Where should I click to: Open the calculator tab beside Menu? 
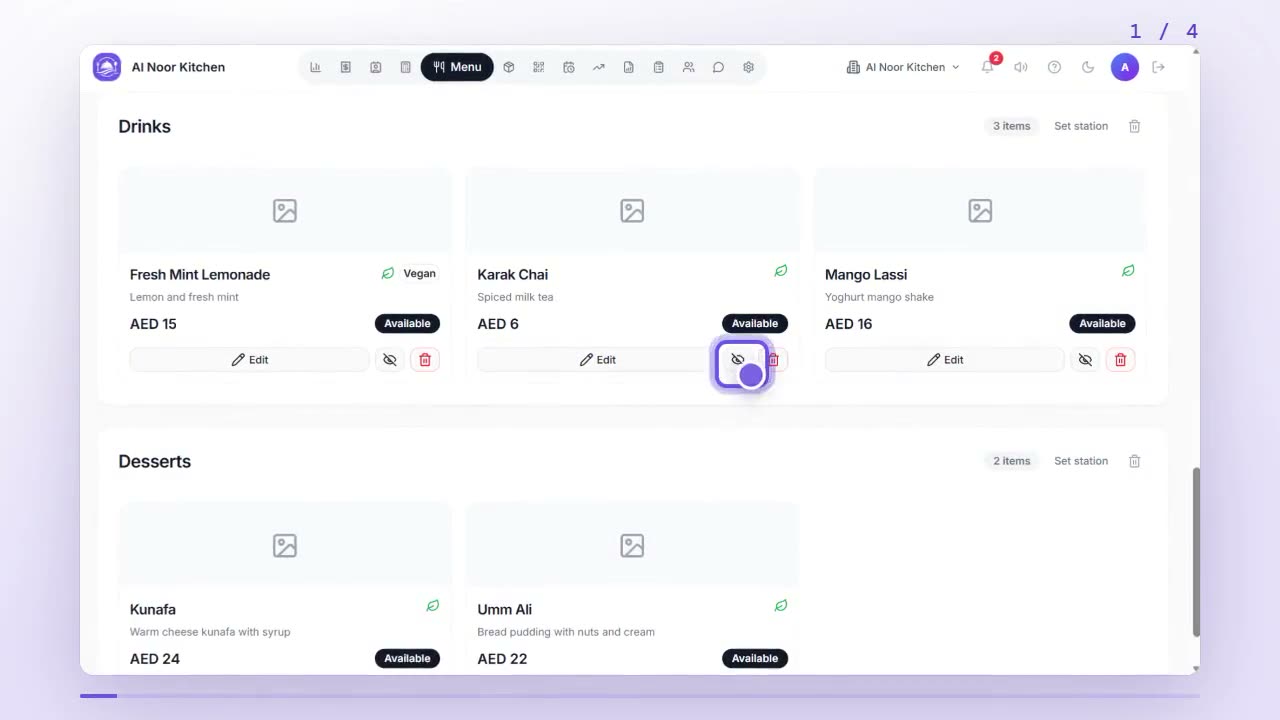tap(405, 67)
